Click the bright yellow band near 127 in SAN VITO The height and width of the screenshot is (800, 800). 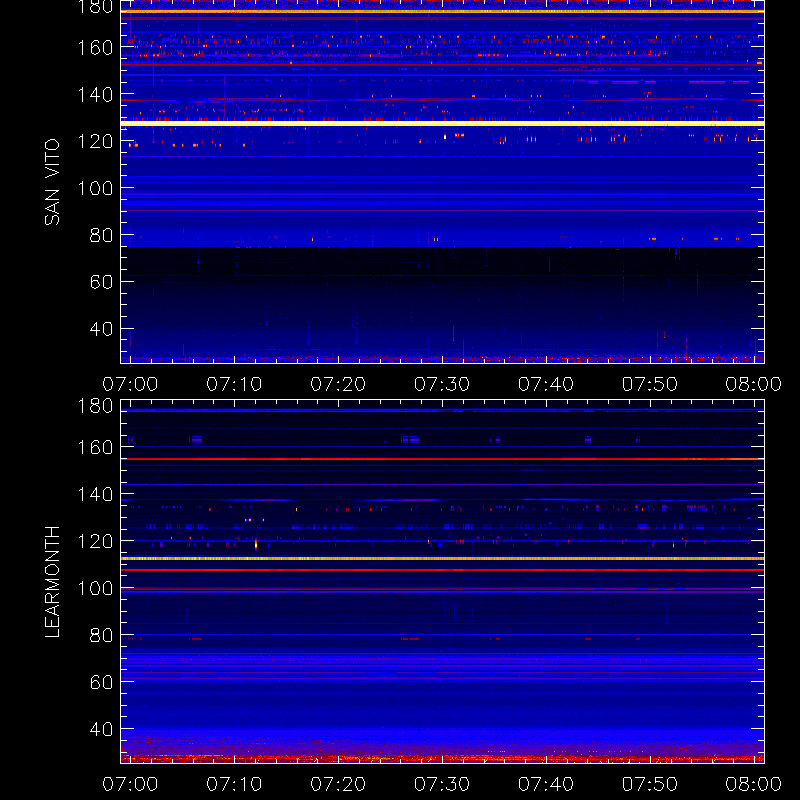tap(442, 123)
